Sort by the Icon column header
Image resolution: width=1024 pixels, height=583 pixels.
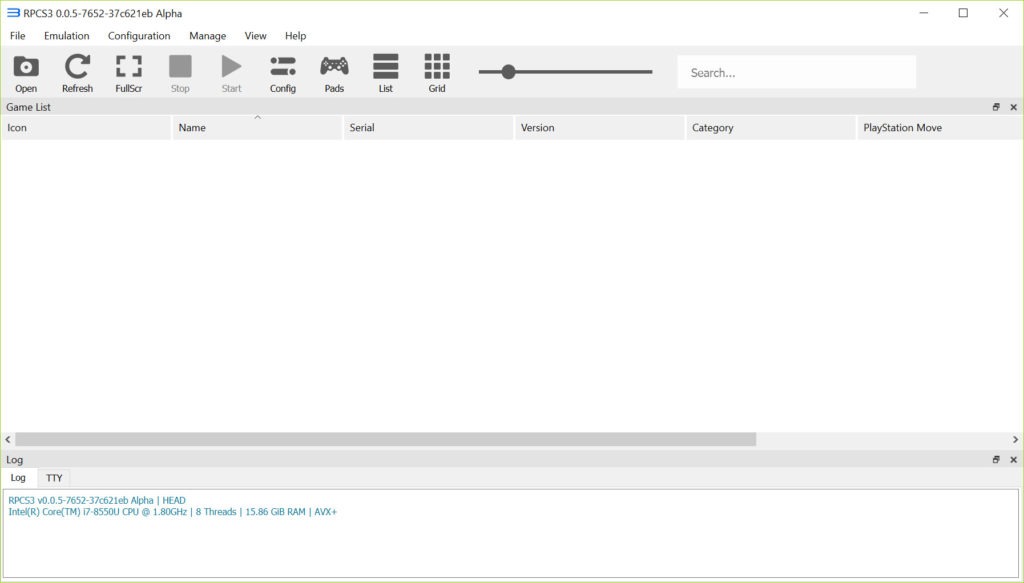[x=86, y=127]
